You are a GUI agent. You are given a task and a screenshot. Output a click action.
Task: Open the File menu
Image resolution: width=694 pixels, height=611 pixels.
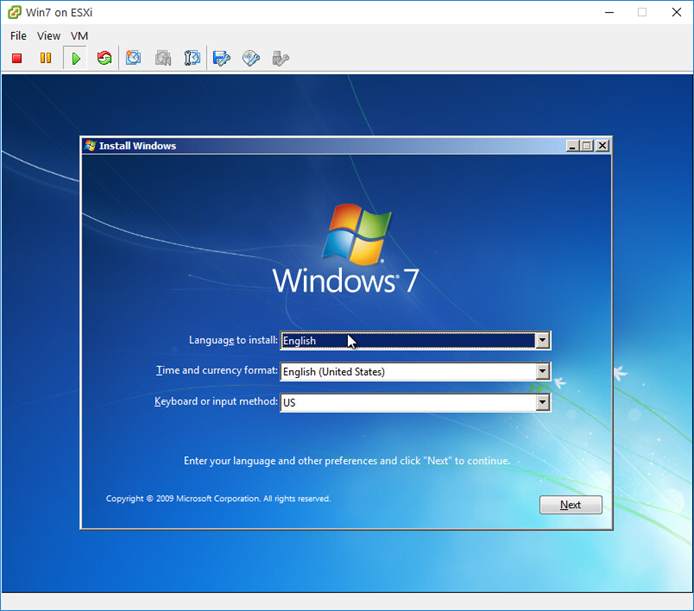(18, 36)
